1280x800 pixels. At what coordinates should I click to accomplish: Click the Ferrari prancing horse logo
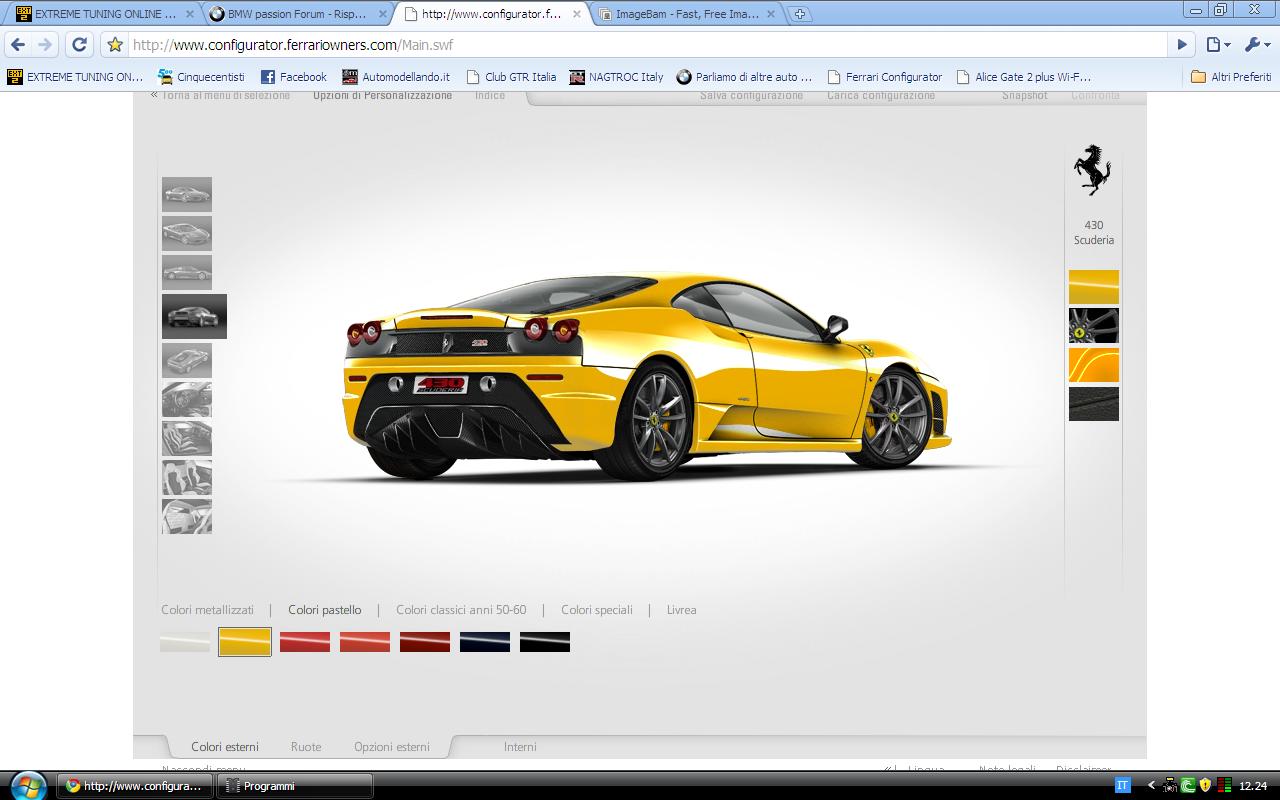pyautogui.click(x=1092, y=170)
